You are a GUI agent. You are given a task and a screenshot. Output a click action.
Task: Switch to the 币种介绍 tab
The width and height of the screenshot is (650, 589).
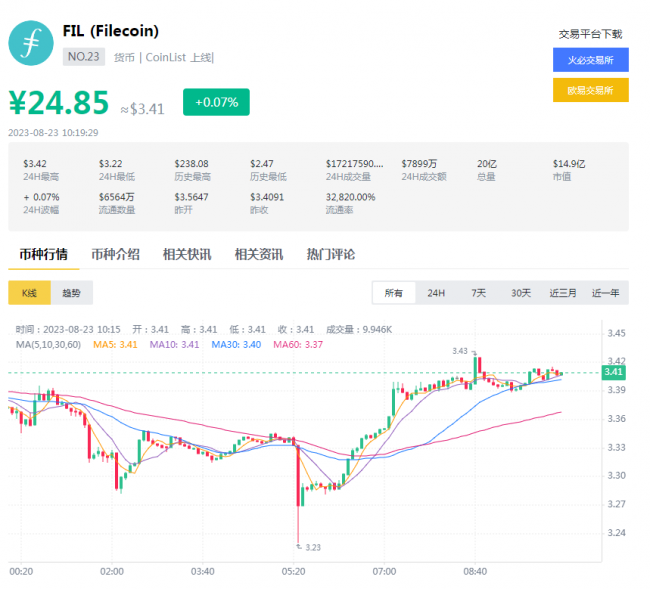115,254
